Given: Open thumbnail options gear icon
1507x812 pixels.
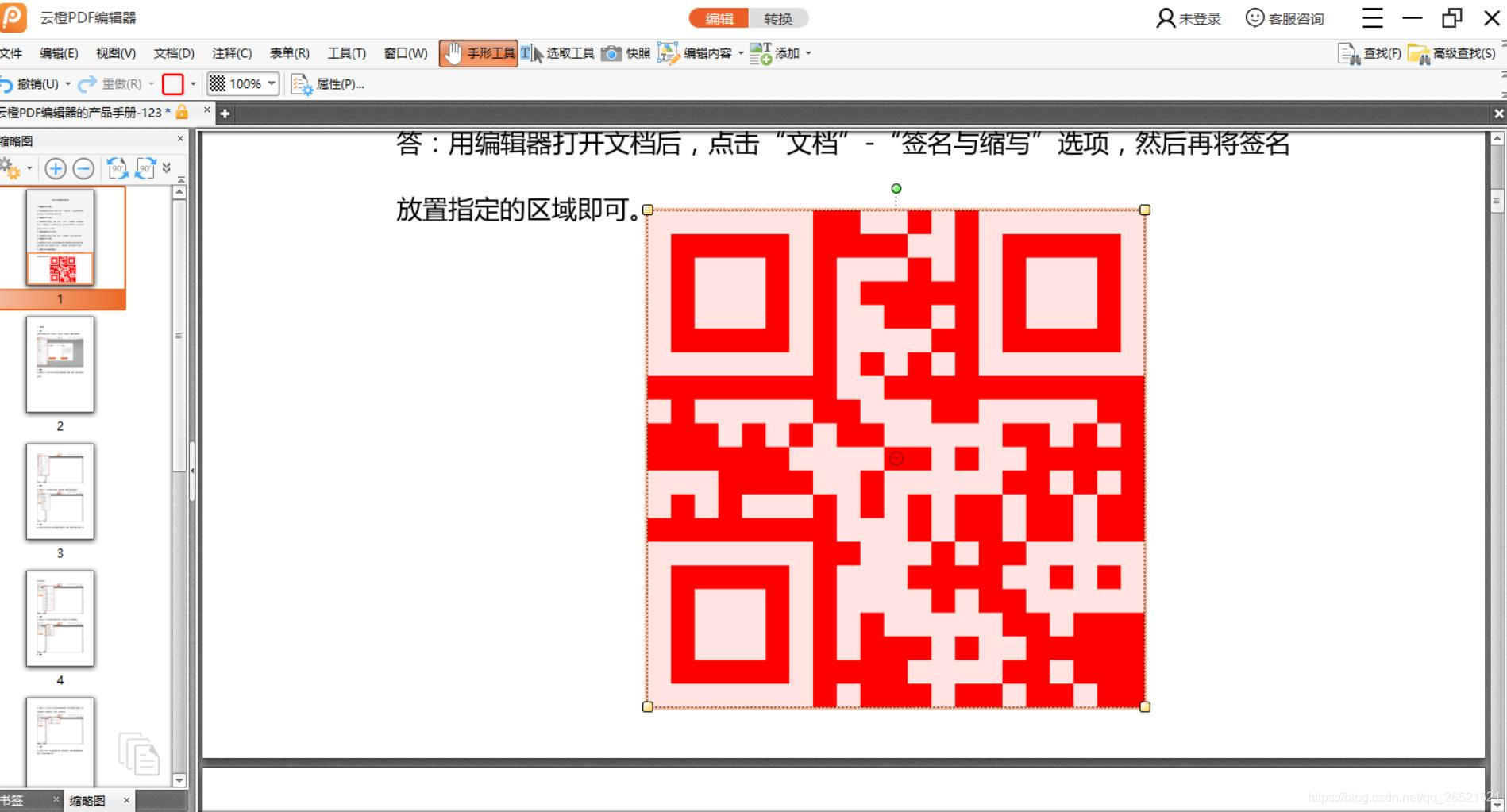Looking at the screenshot, I should (x=10, y=168).
